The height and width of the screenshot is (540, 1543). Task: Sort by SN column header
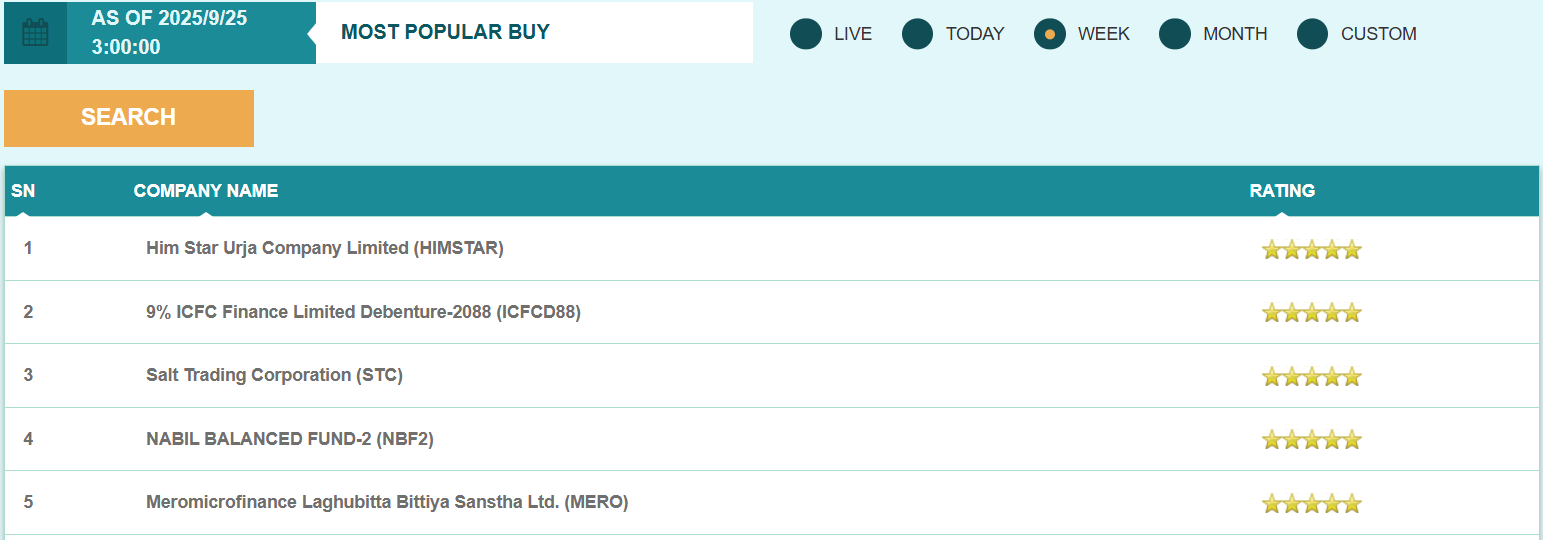point(23,191)
